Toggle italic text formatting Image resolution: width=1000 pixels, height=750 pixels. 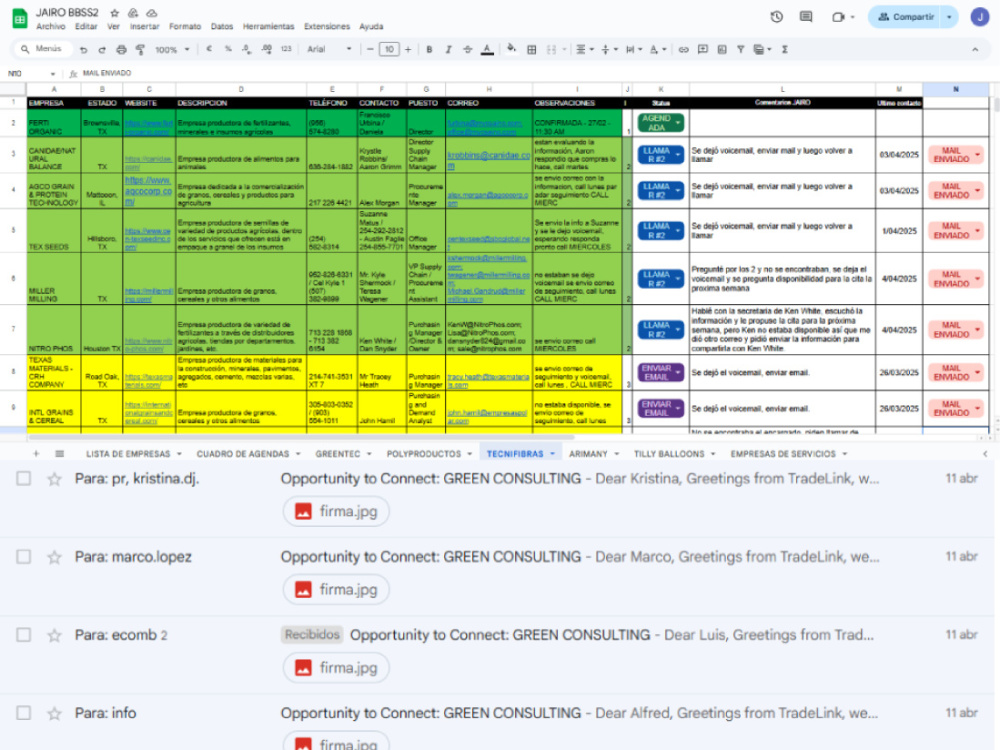[x=448, y=49]
